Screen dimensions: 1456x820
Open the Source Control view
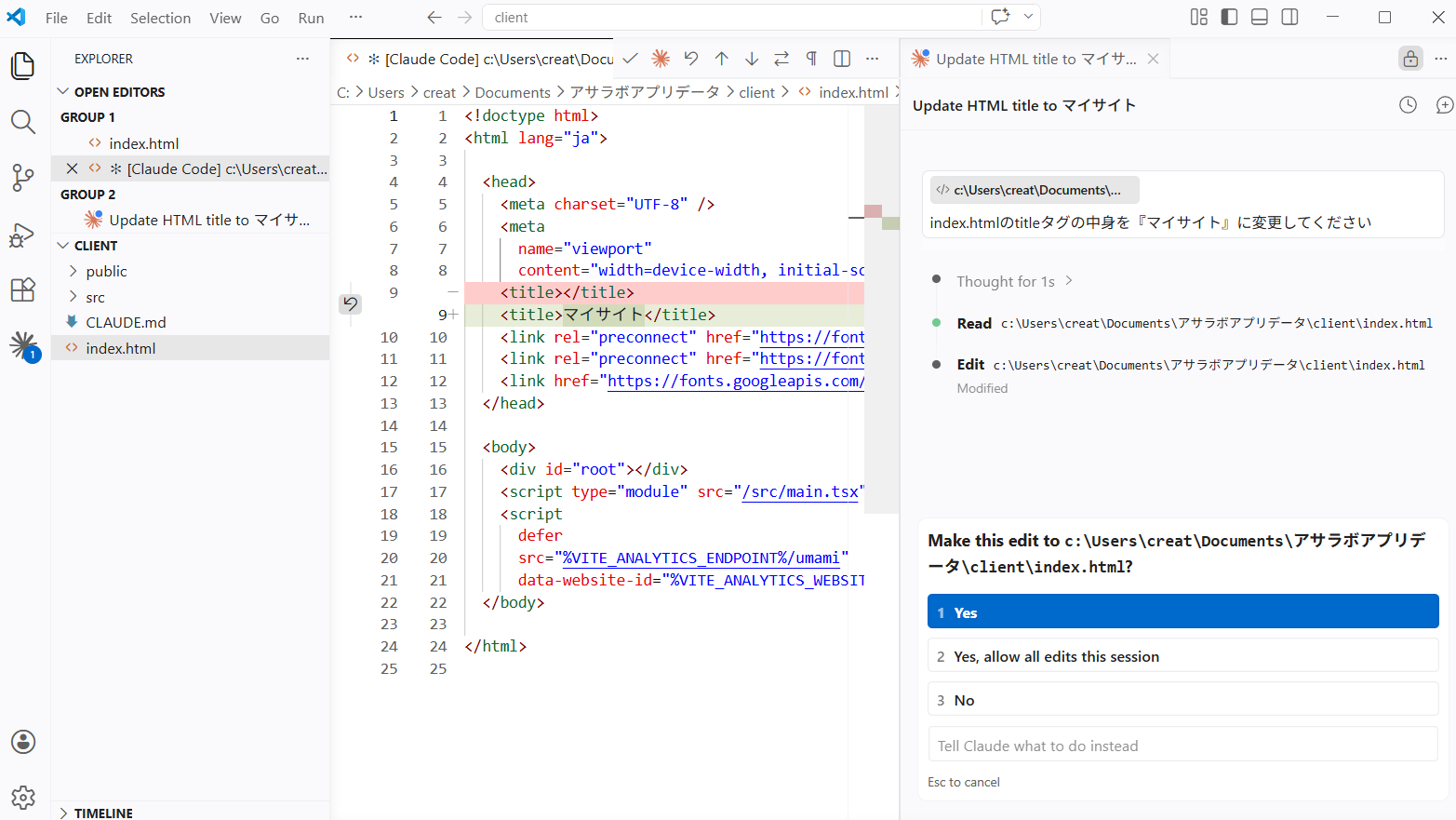tap(22, 178)
